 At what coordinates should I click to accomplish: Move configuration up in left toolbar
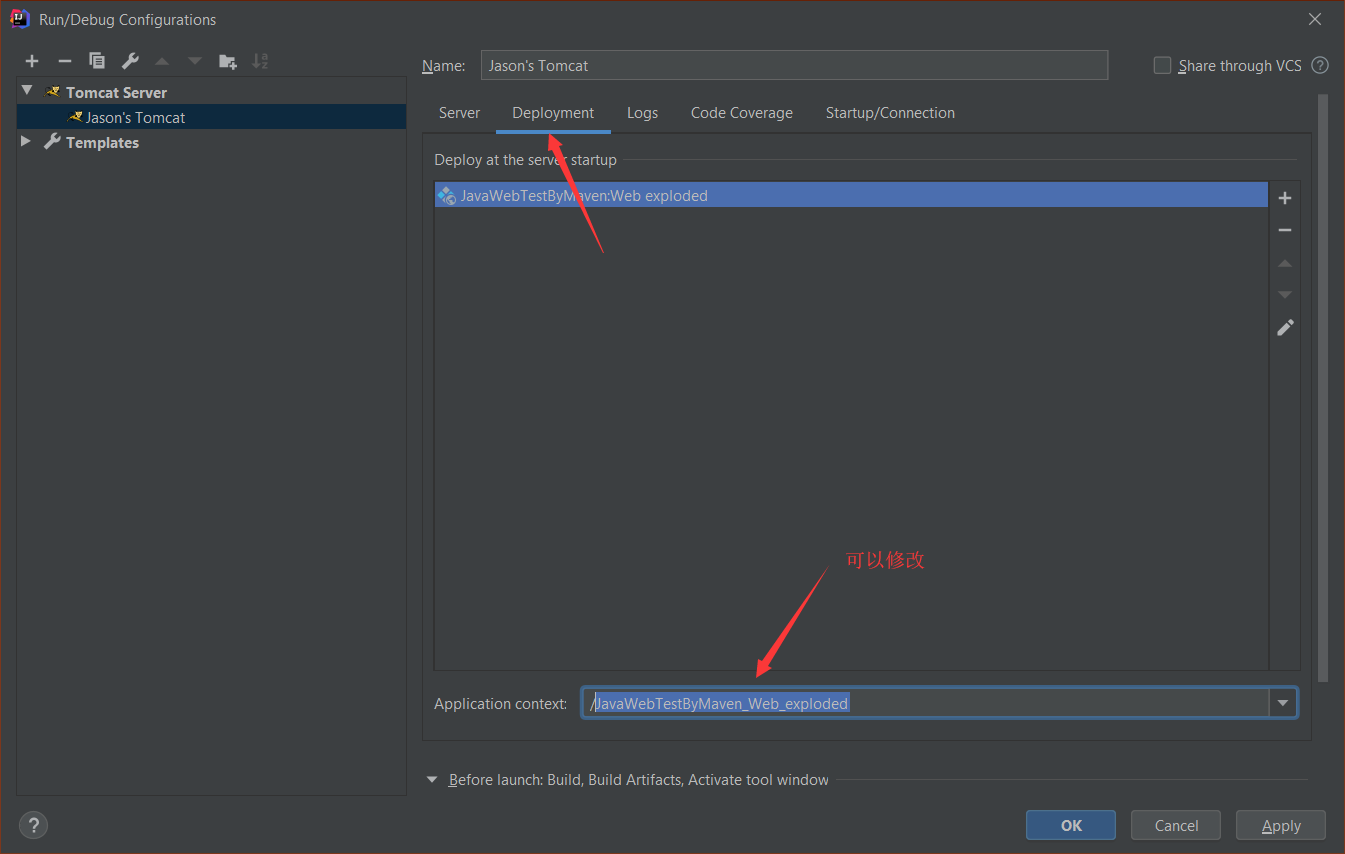click(162, 61)
